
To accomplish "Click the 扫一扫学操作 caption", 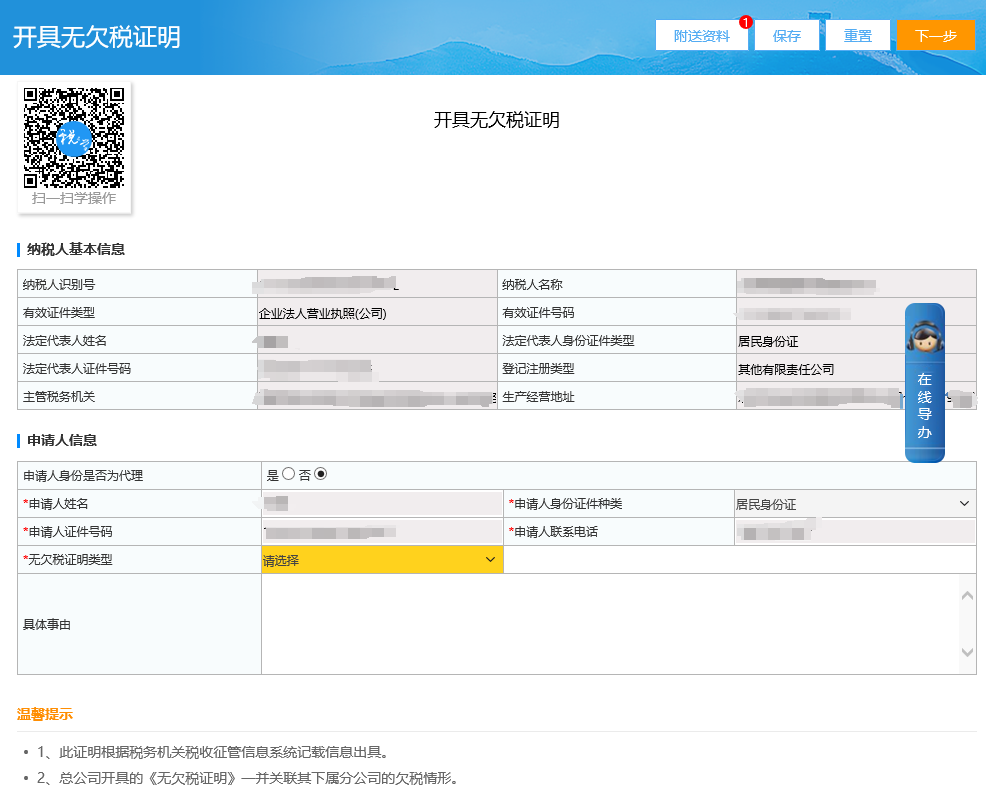I will (x=74, y=199).
